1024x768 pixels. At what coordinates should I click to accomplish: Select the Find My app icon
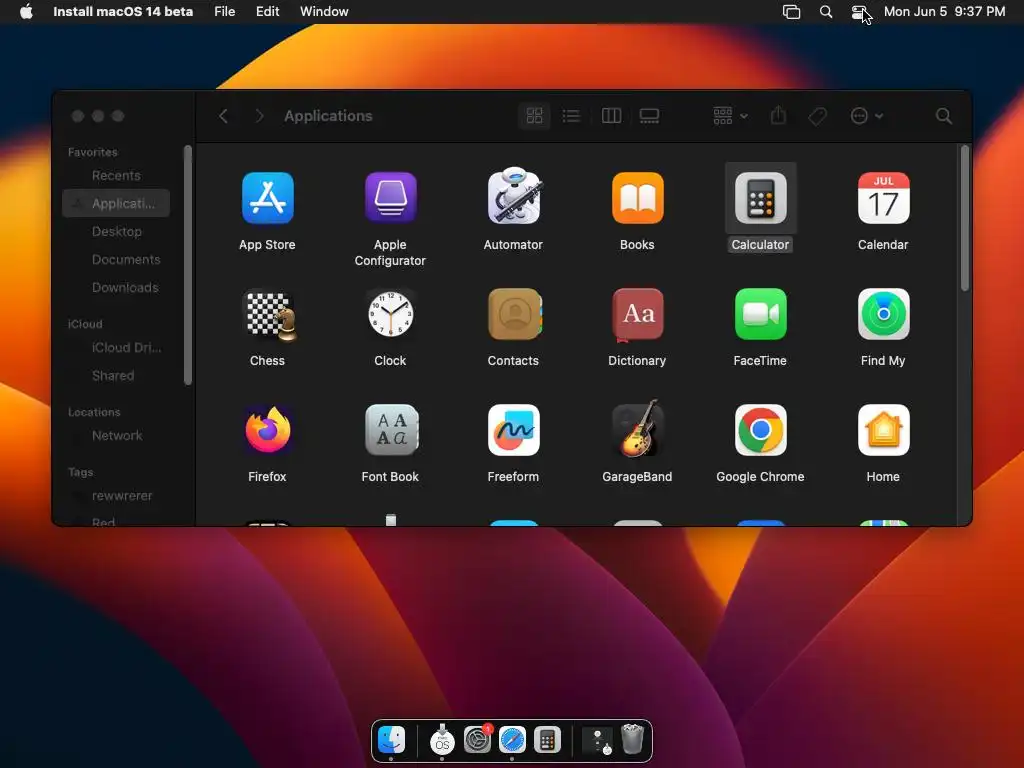click(883, 314)
